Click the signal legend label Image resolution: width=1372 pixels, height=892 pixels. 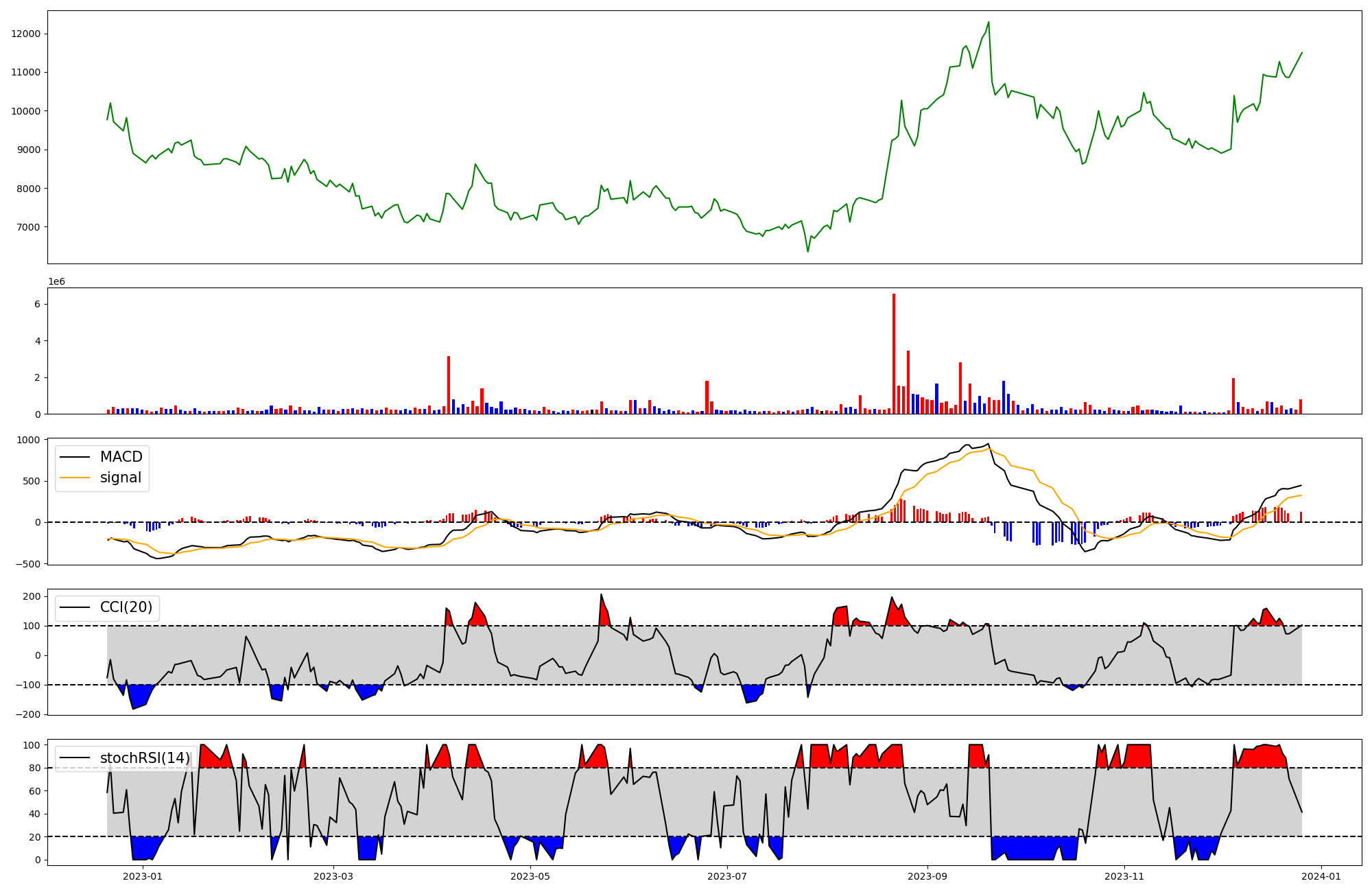pos(120,478)
